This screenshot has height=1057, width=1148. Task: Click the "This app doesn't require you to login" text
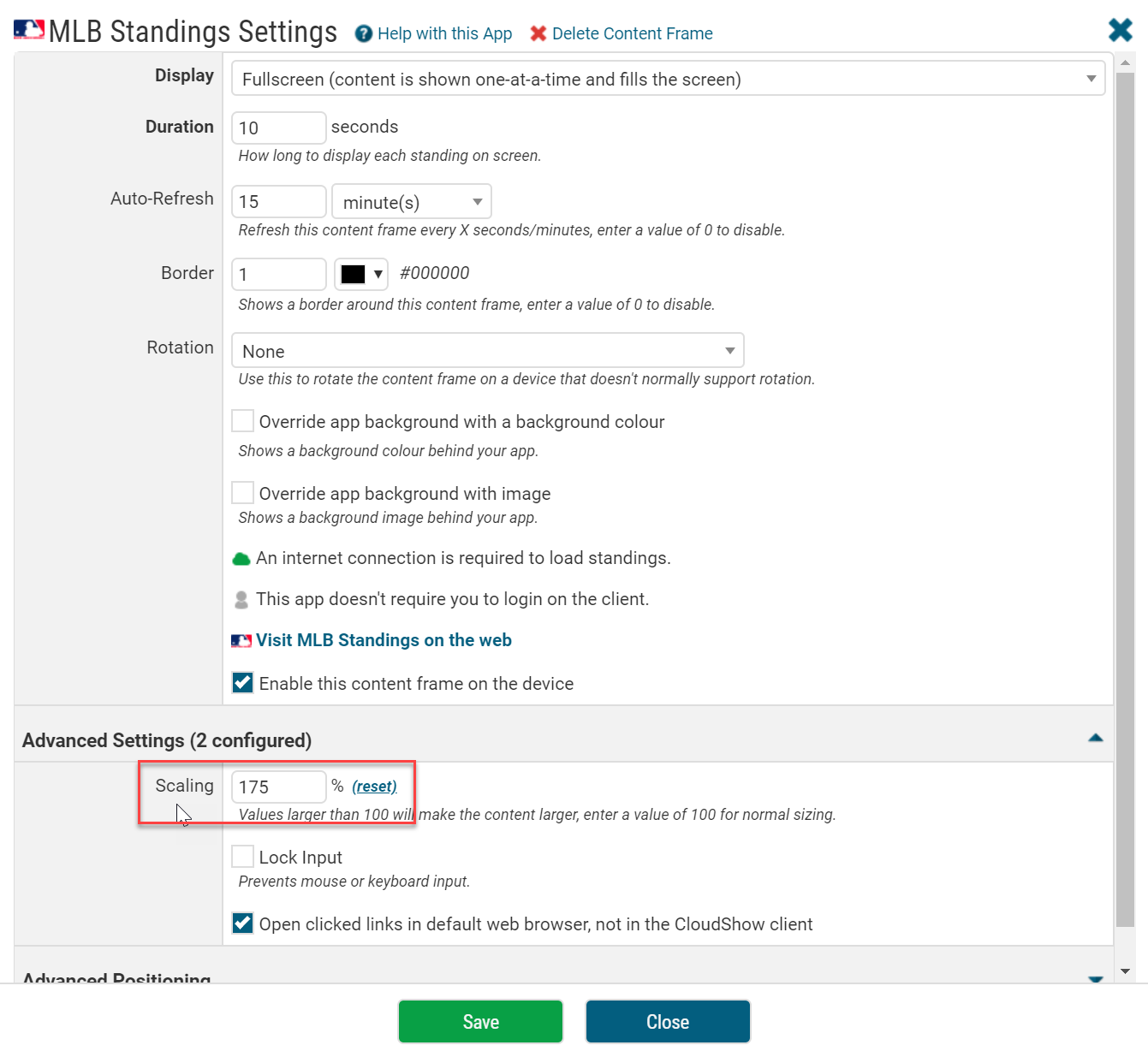(x=452, y=599)
